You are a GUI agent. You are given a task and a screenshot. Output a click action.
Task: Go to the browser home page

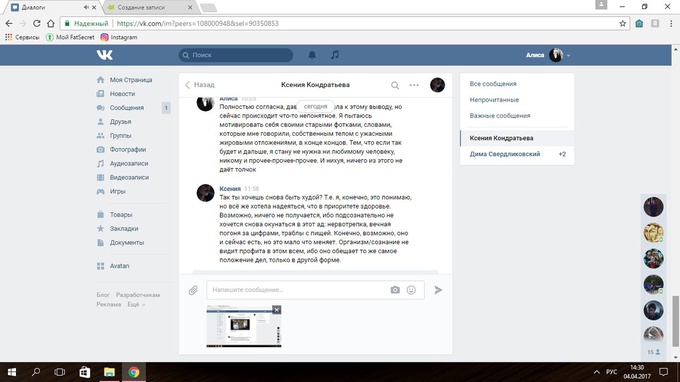51,23
